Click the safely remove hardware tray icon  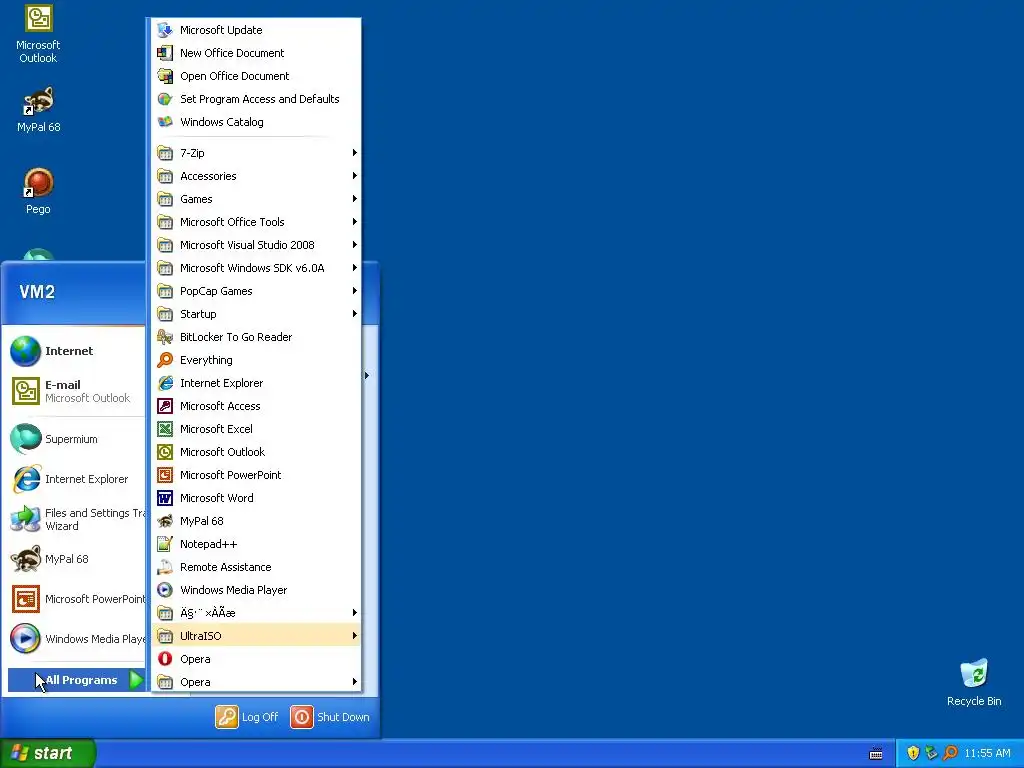(931, 753)
